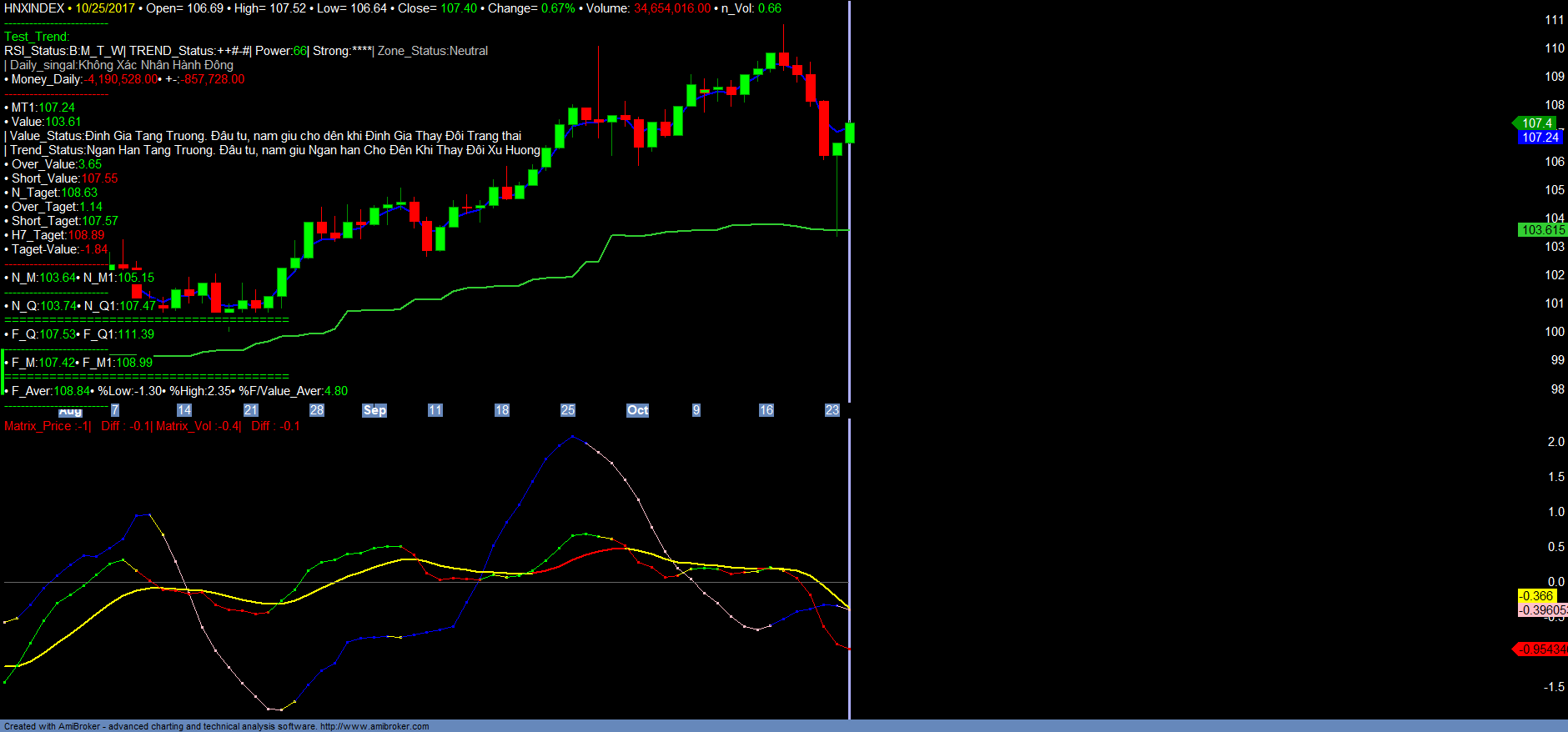Open the amibroker.com link in footer
Viewport: 1568px width, 732px height.
374,726
